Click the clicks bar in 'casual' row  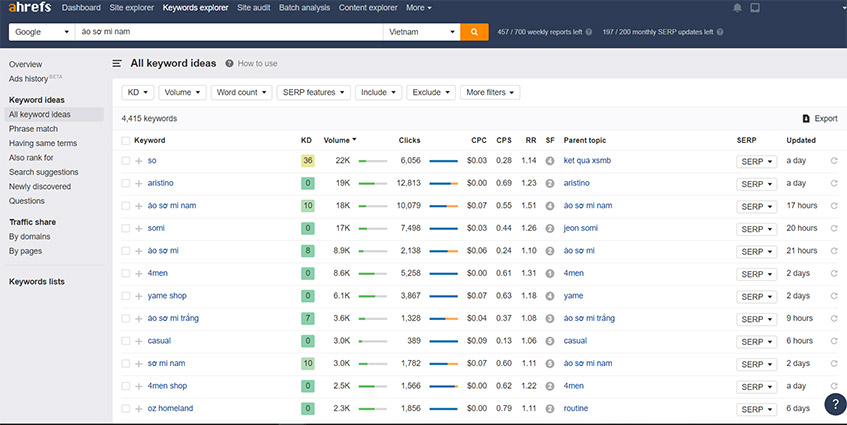pos(443,341)
